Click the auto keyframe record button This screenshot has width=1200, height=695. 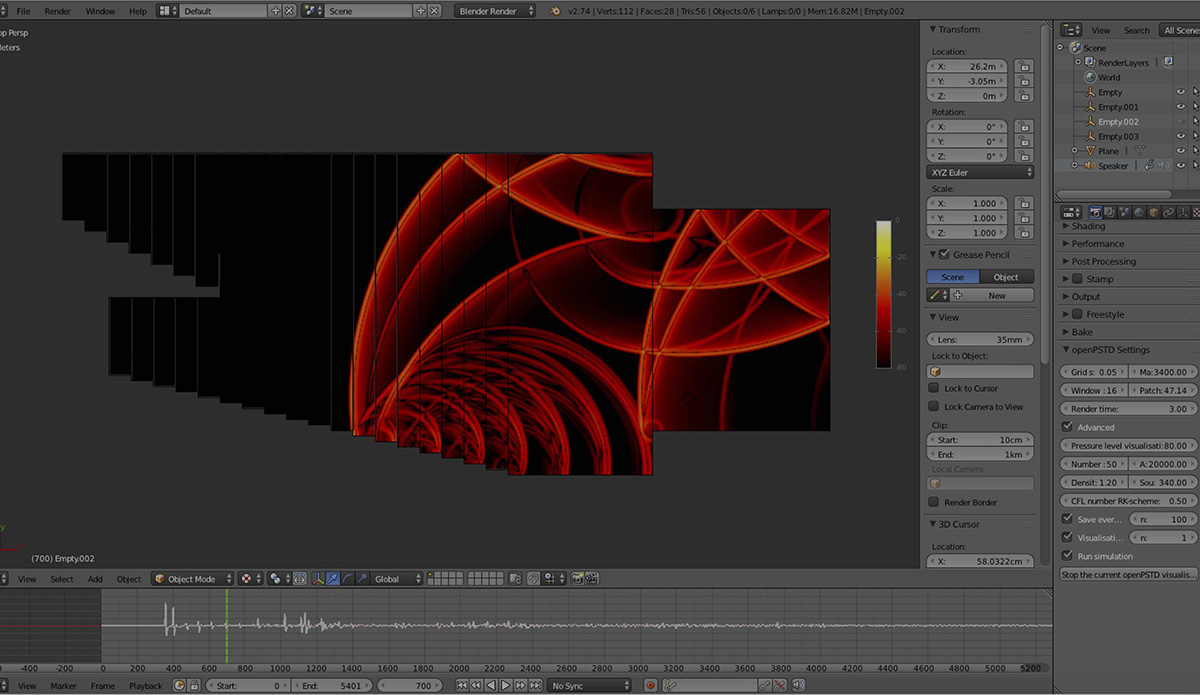point(651,686)
